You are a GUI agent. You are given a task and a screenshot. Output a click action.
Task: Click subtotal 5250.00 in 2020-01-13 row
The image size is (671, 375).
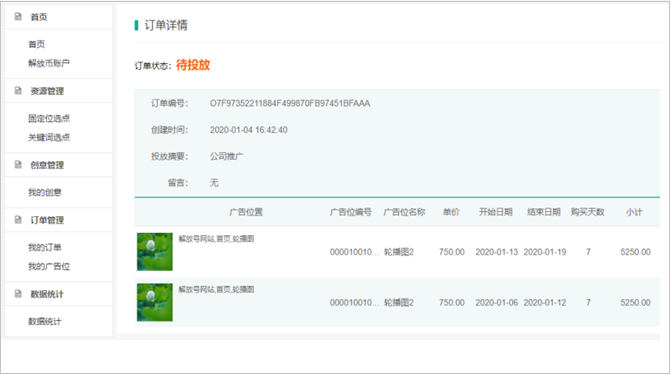[635, 252]
